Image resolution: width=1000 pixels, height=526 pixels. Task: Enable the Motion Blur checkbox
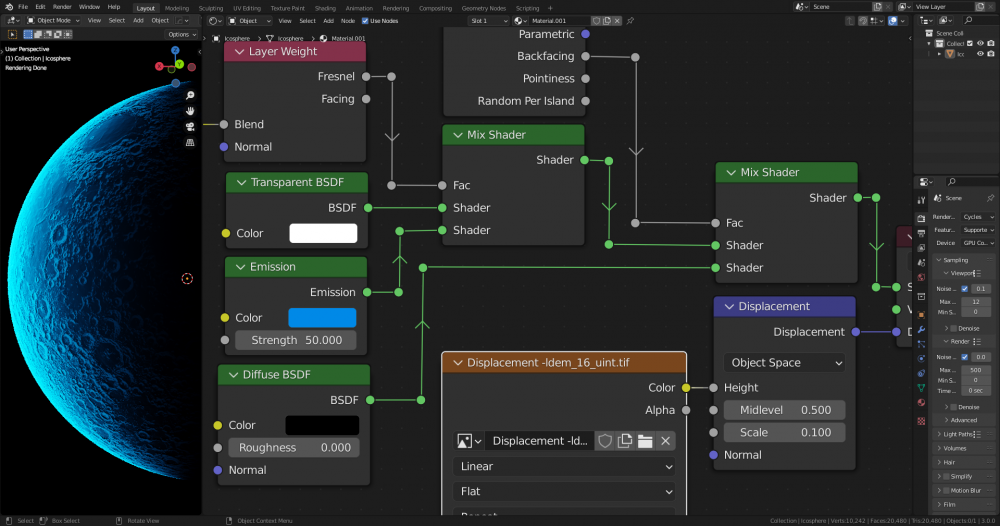pyautogui.click(x=946, y=490)
